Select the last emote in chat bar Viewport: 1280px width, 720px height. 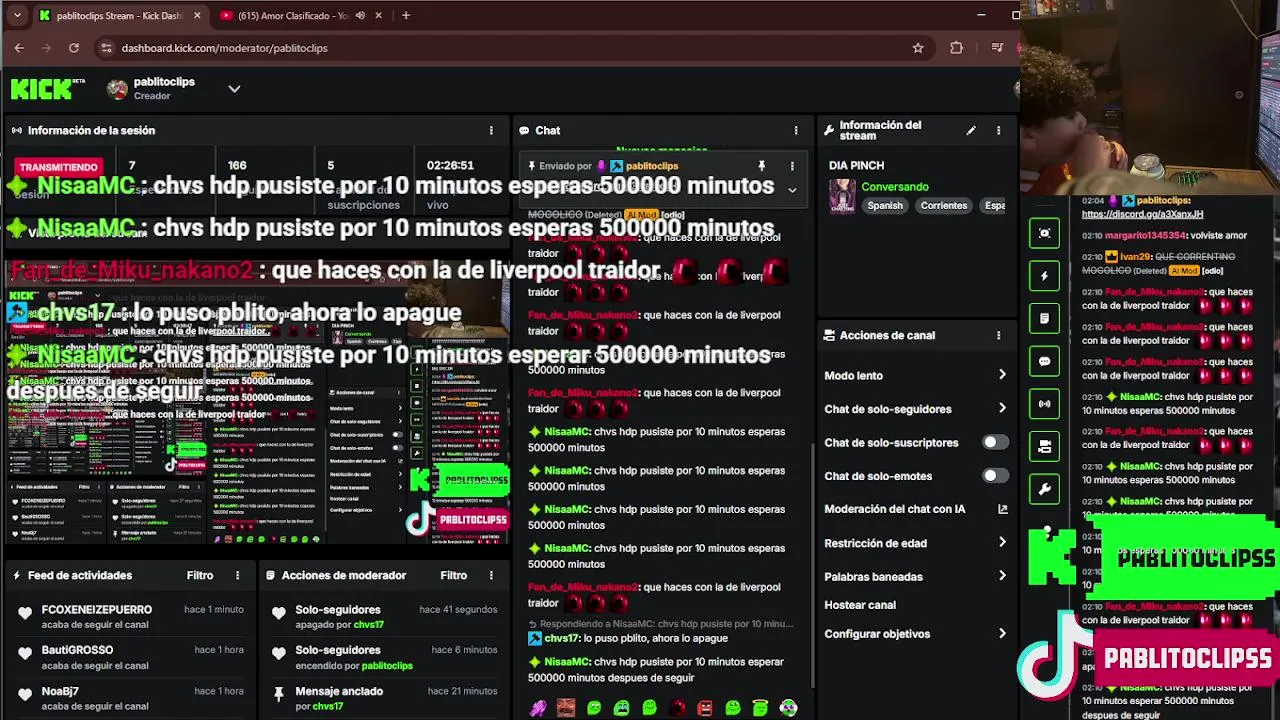788,708
